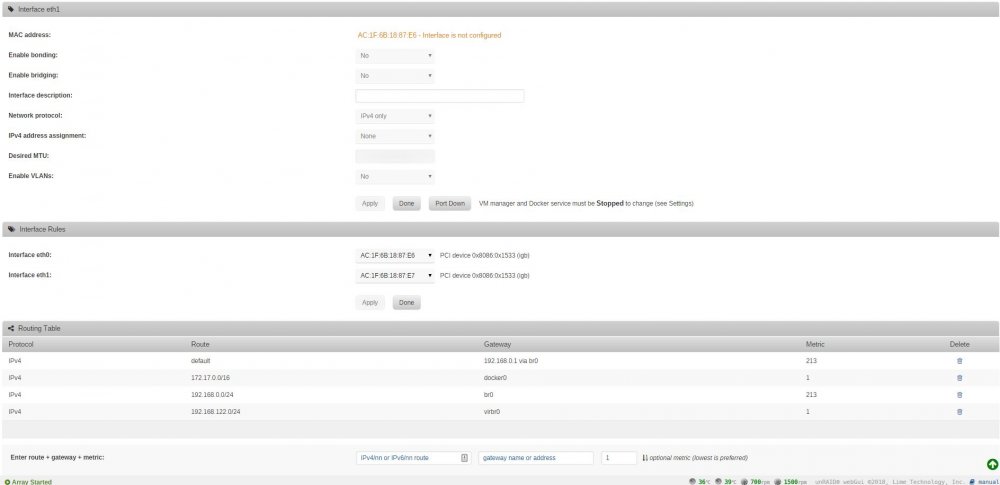
Task: Click the green back-to-top arrow icon
Action: (992, 465)
